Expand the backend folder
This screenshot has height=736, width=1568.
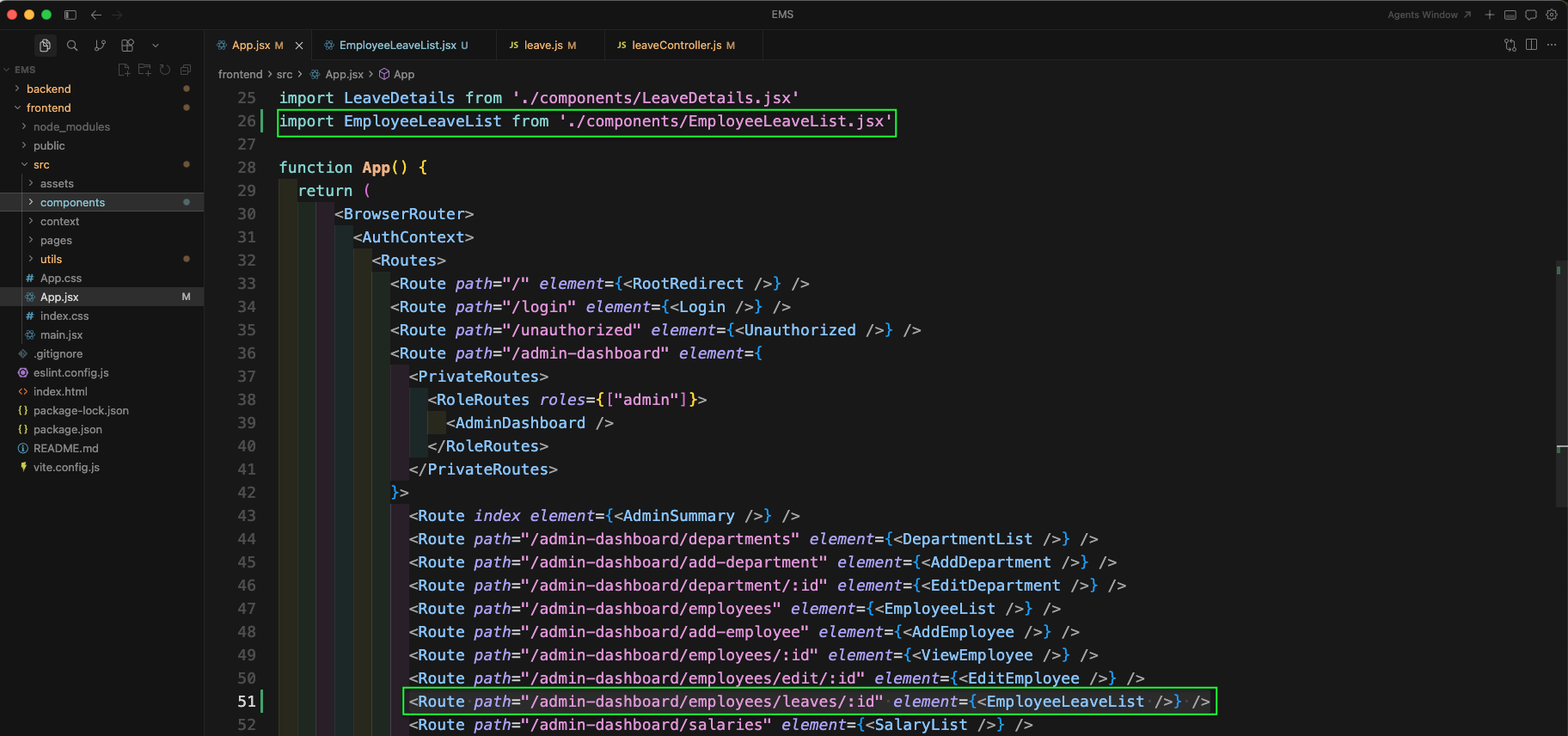point(101,89)
